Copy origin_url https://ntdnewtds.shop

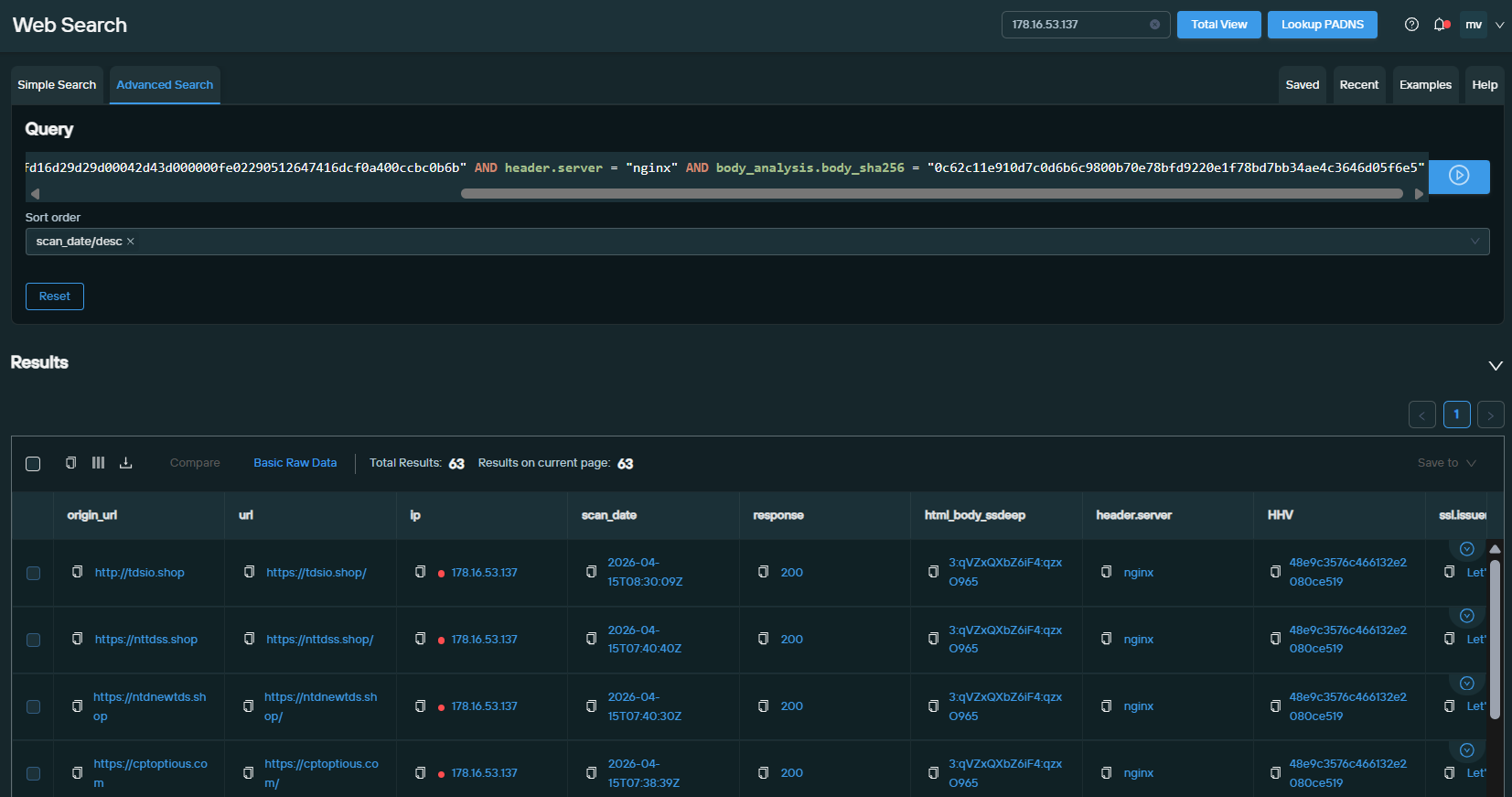pos(78,705)
